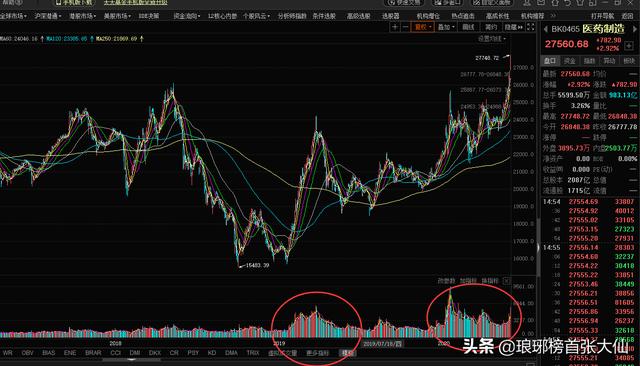Open 选股器 menu item
The height and width of the screenshot is (366, 640).
pos(390,16)
